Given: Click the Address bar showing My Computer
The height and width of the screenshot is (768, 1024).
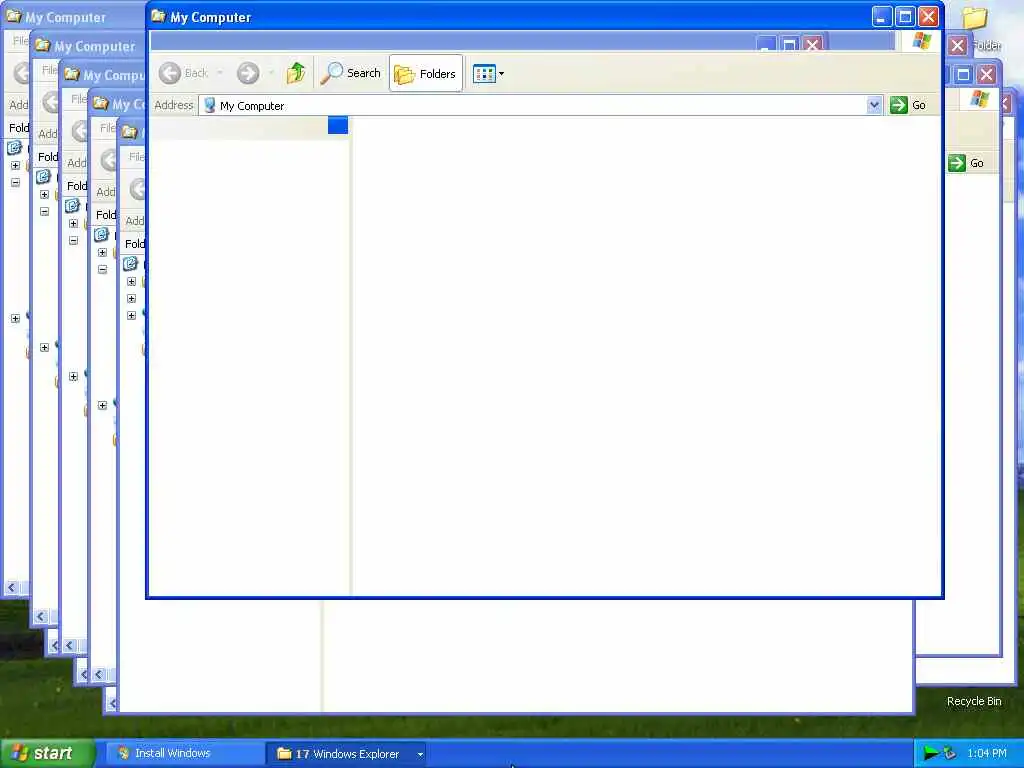Looking at the screenshot, I should click(x=540, y=105).
